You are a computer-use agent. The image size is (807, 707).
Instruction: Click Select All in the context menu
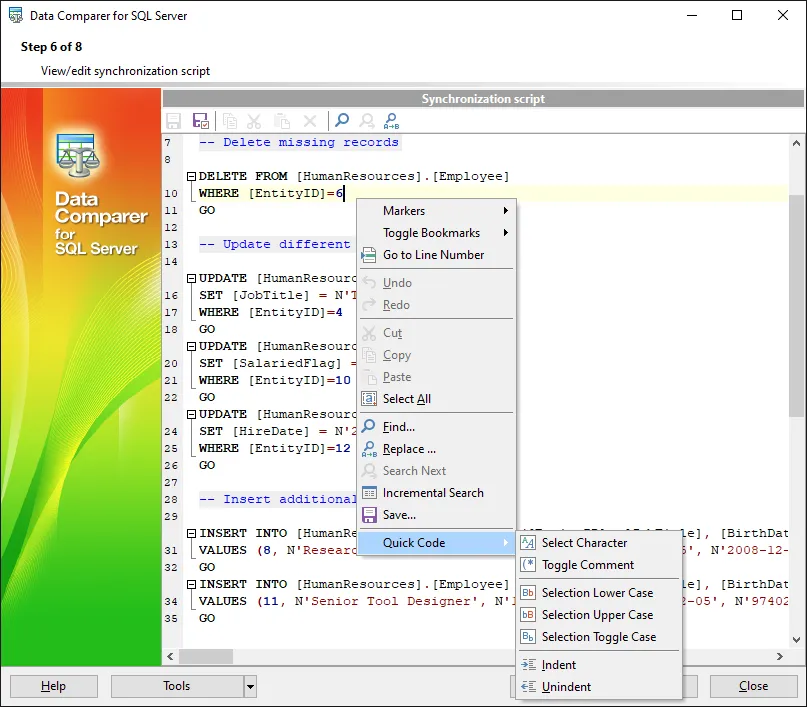point(406,399)
